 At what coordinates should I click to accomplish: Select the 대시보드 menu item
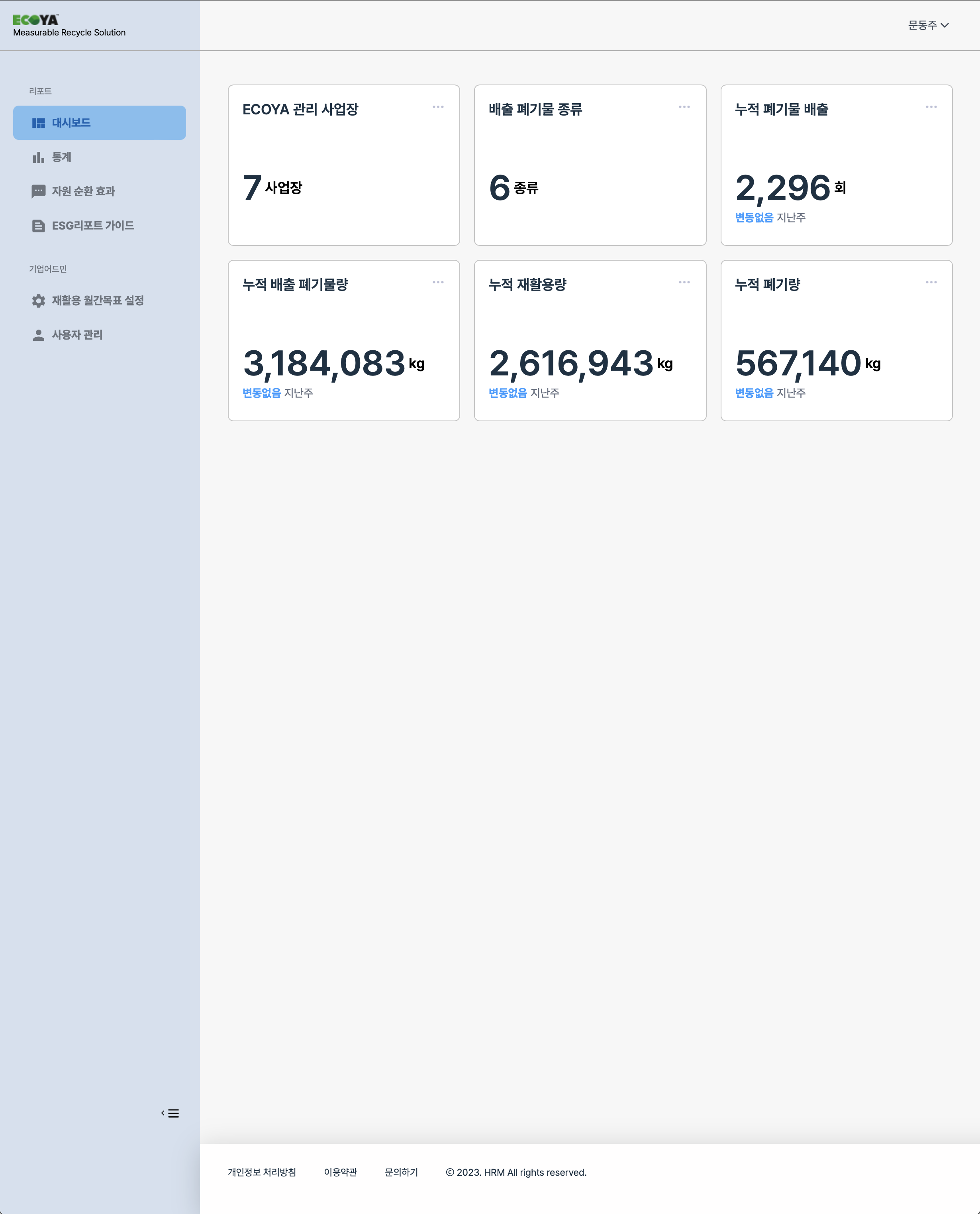pos(99,122)
